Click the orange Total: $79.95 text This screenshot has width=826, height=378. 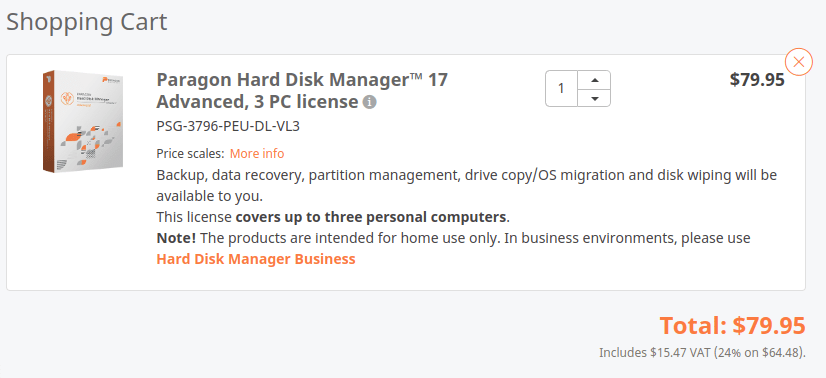pyautogui.click(x=733, y=325)
